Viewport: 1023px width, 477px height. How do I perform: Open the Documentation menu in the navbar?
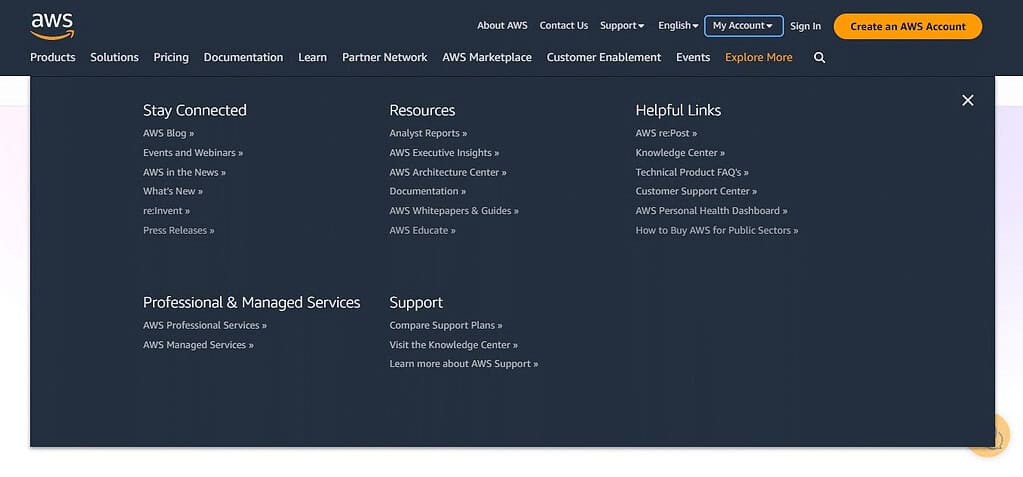pos(243,57)
